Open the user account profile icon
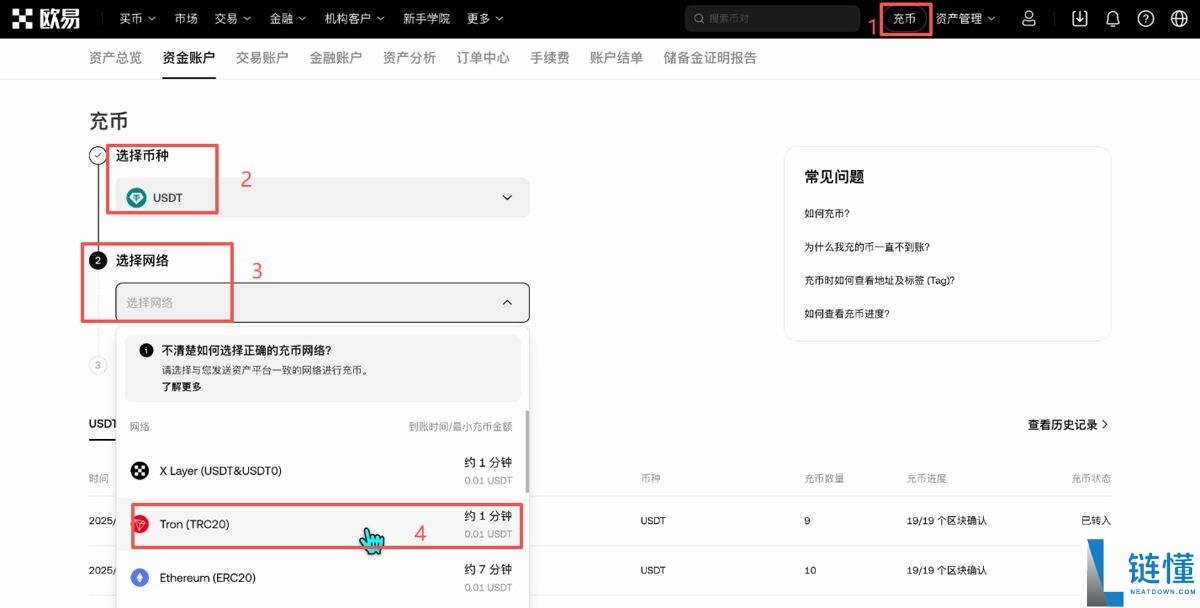Screen dimensions: 1200x608 coord(1028,18)
